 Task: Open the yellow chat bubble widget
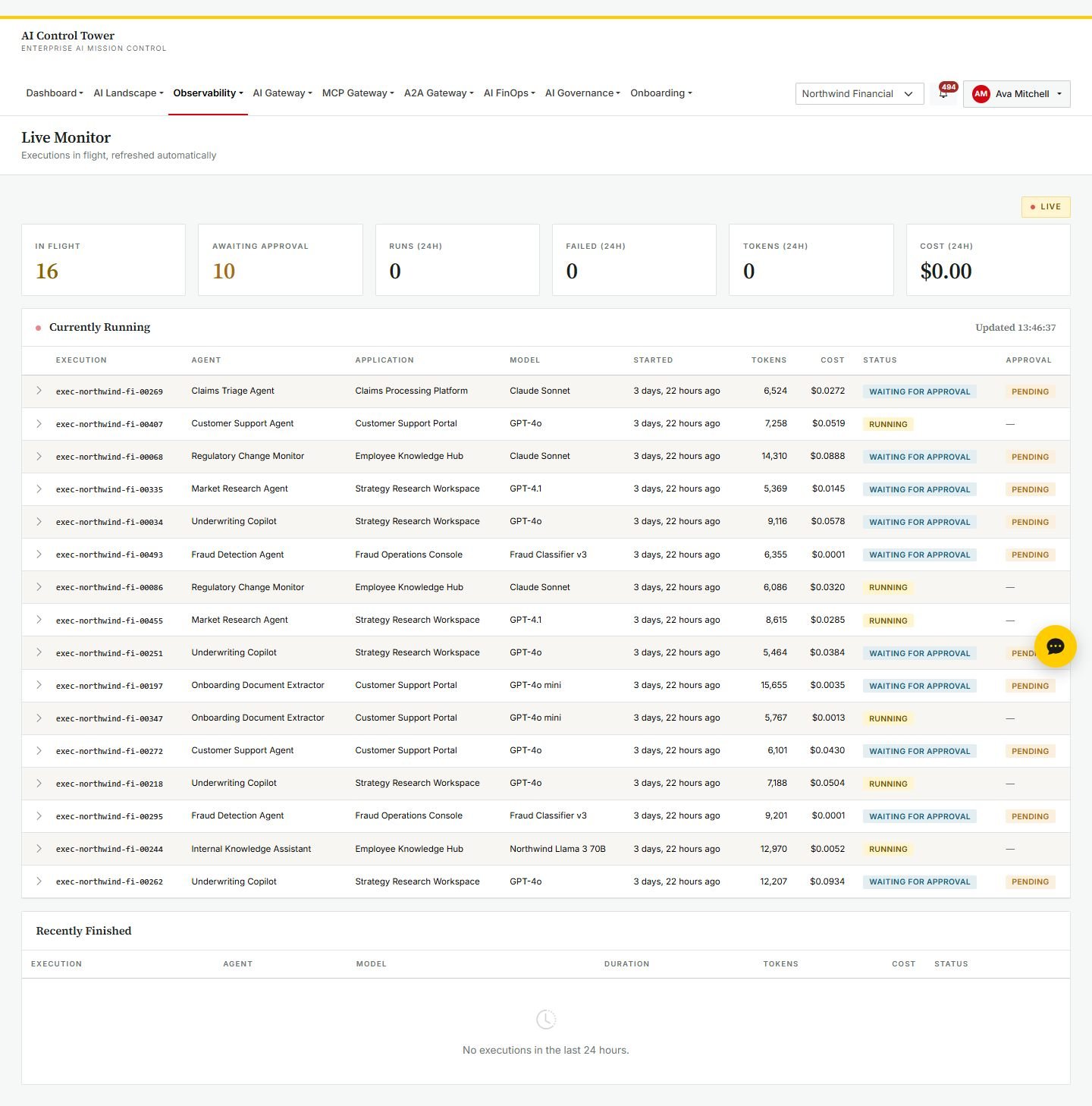1055,646
